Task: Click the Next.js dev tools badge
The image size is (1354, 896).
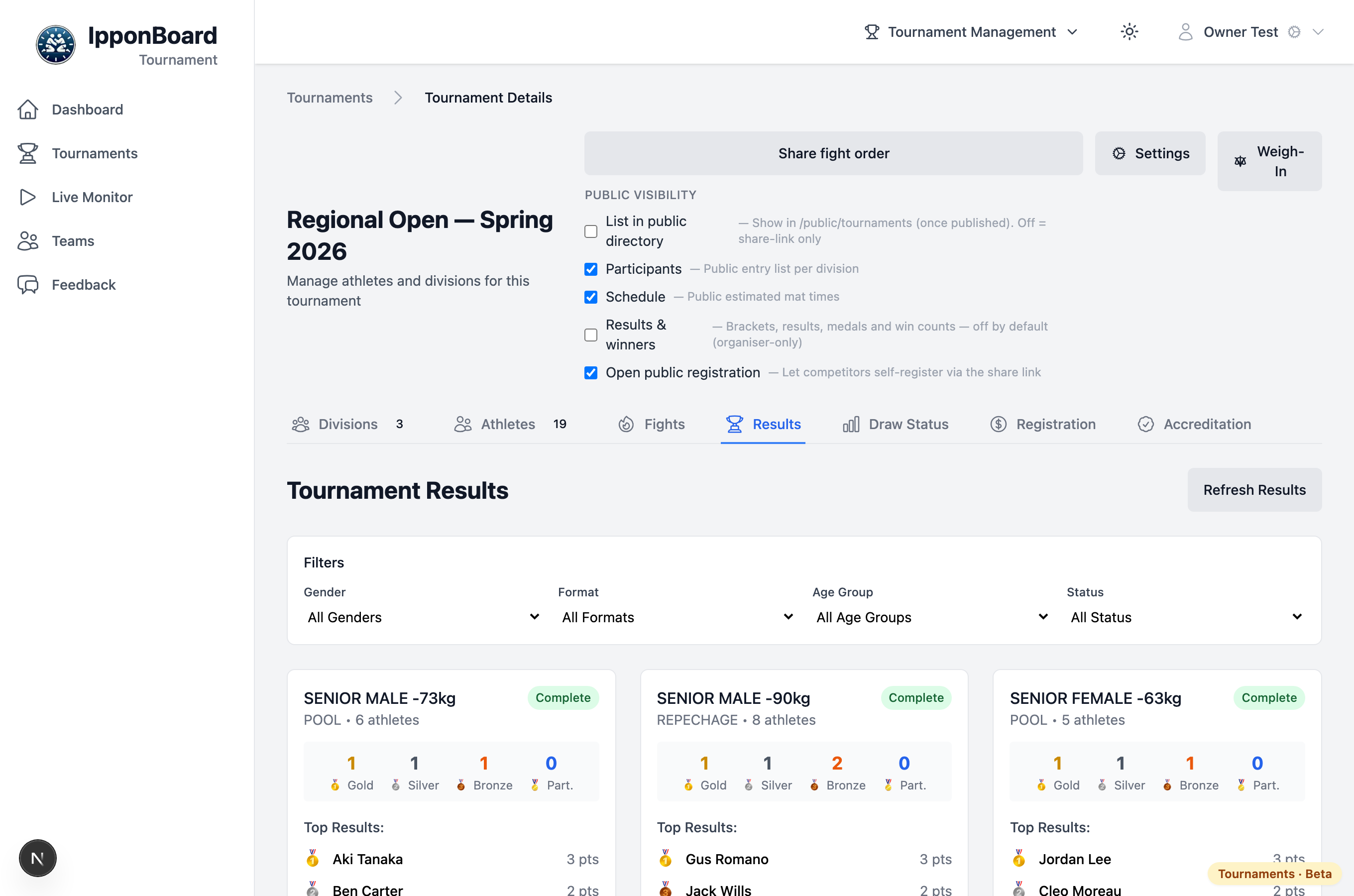Action: 38,858
